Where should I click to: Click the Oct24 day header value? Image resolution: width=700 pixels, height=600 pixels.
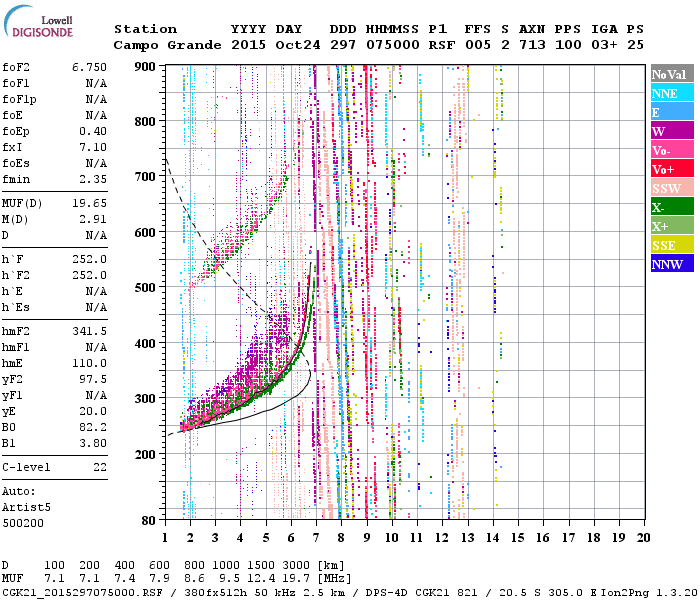[297, 45]
